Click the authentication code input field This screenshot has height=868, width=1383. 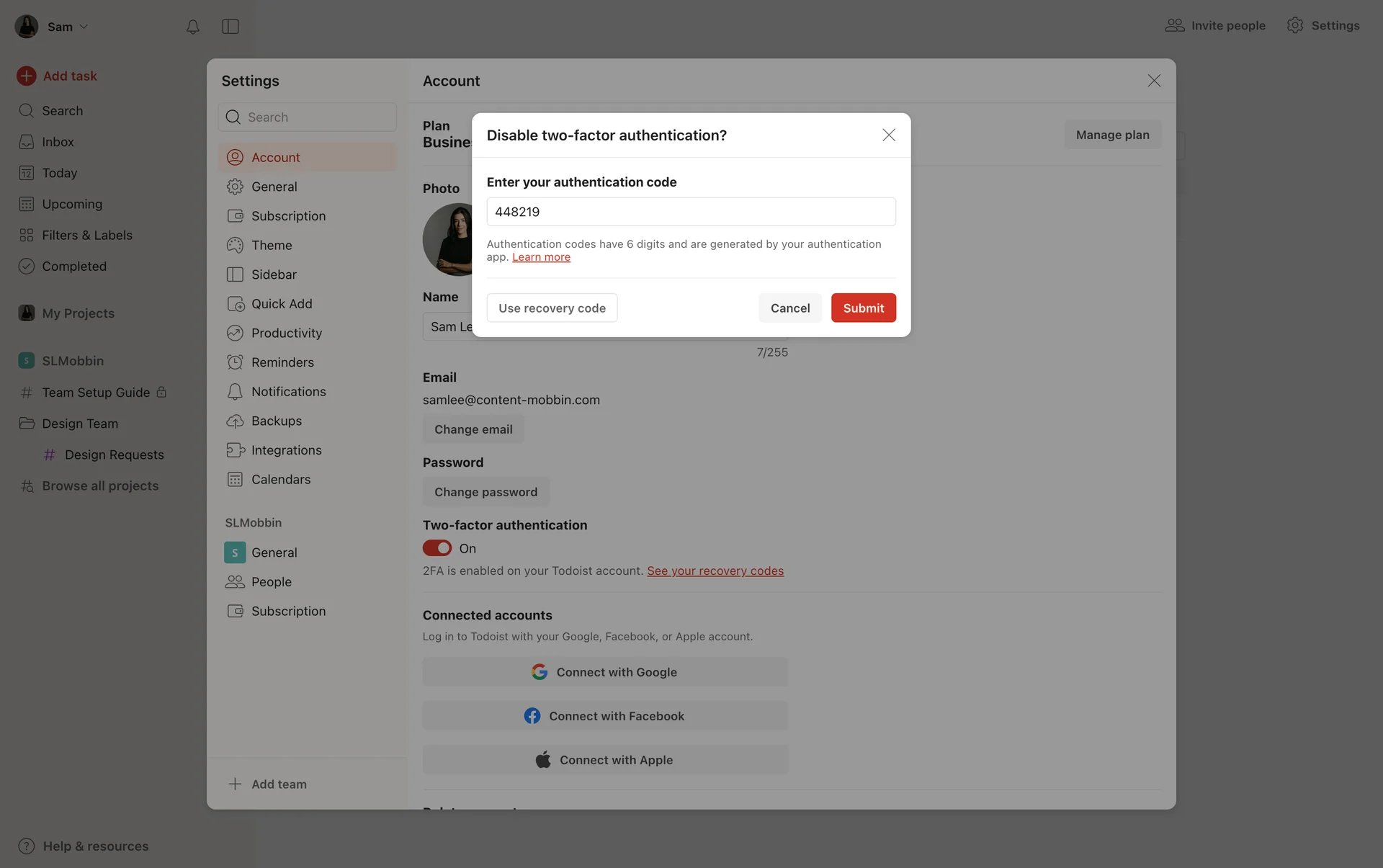691,212
